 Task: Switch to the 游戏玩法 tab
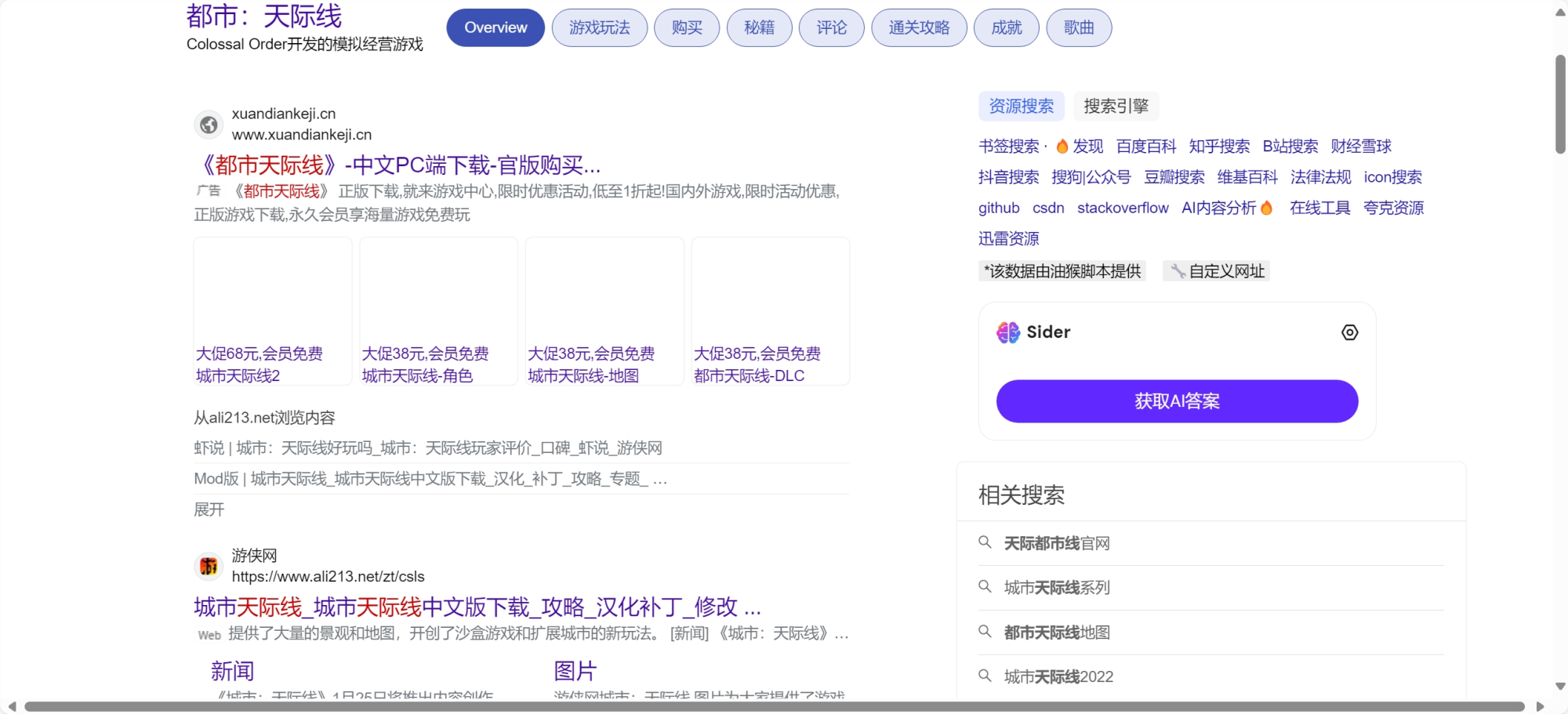coord(600,27)
